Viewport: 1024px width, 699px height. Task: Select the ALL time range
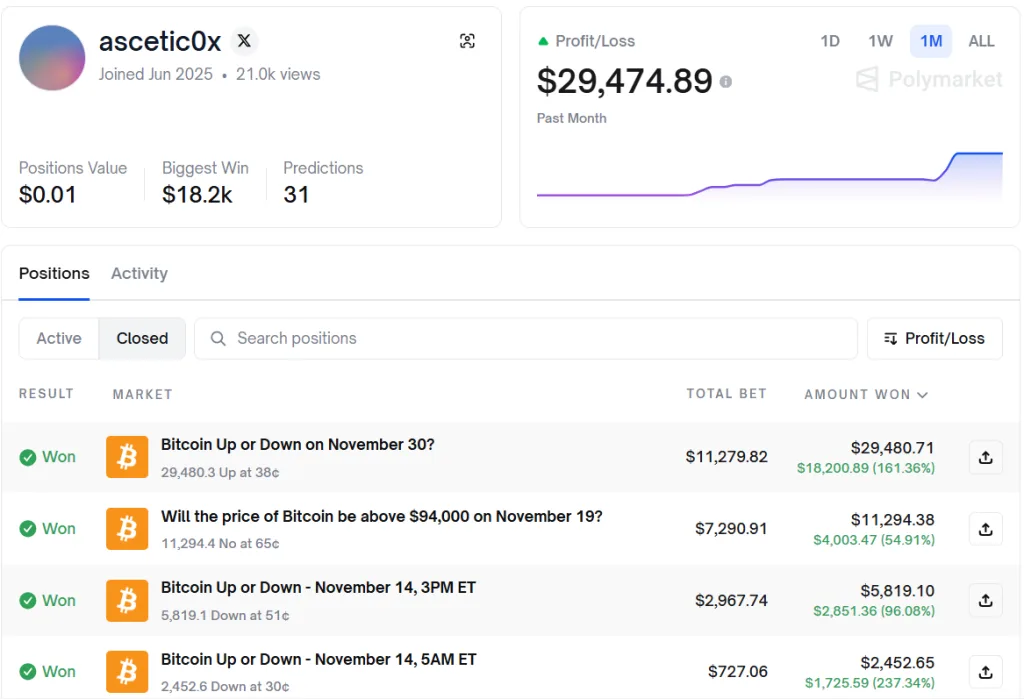click(981, 41)
